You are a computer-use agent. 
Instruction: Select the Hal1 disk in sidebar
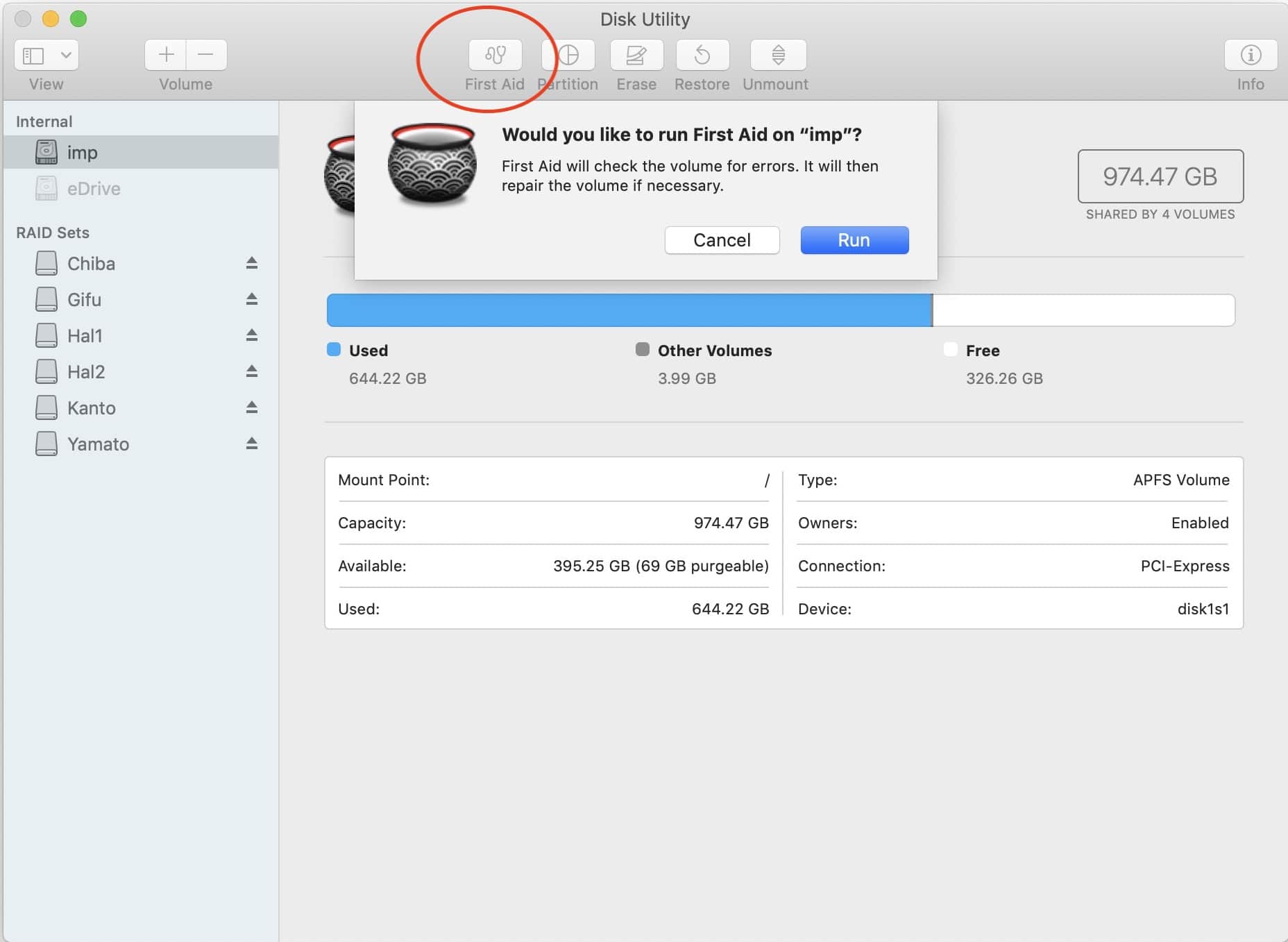[141, 335]
